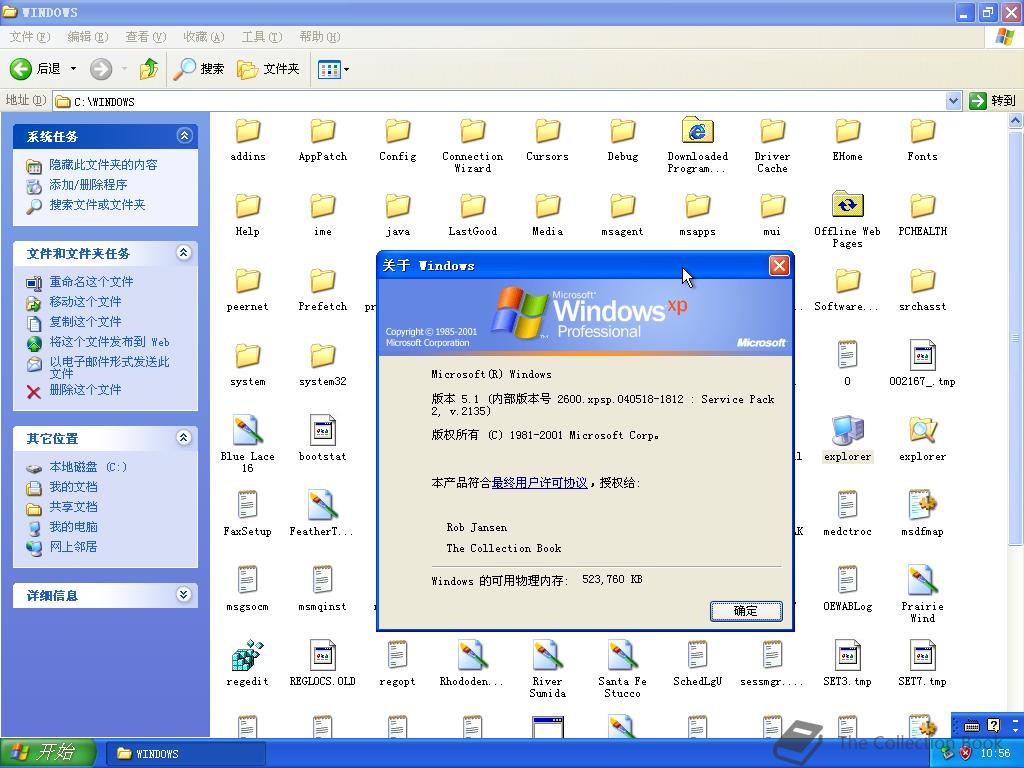Click the language bar keyboard icon
The height and width of the screenshot is (768, 1024).
(x=972, y=726)
